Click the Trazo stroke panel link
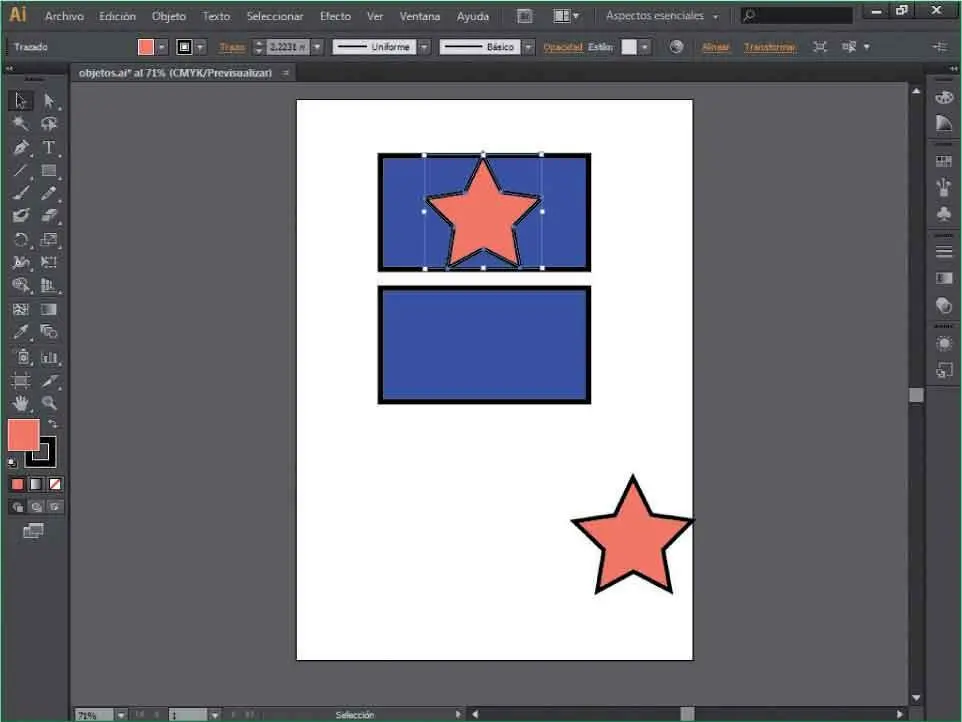The width and height of the screenshot is (962, 722). coord(233,47)
